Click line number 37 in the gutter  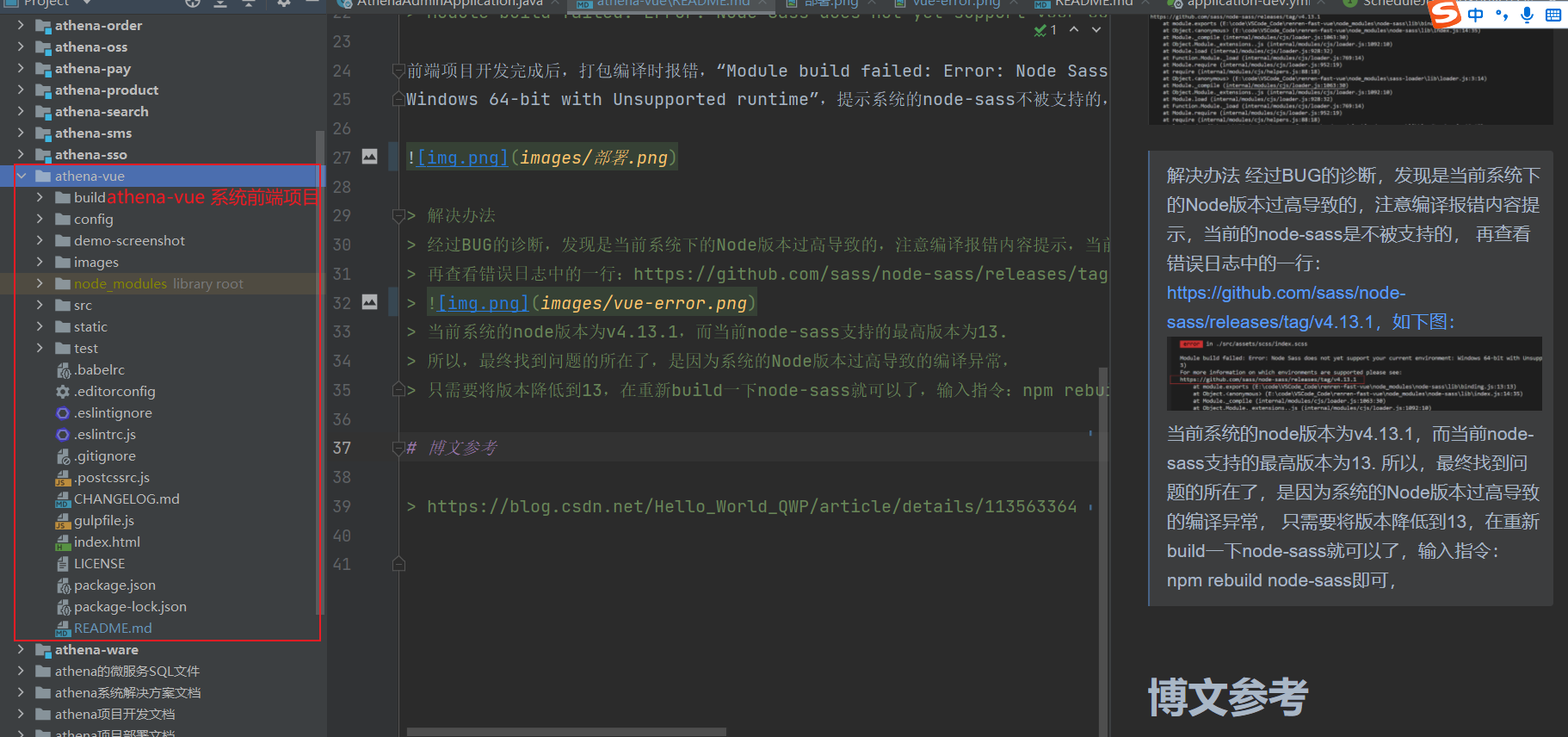click(x=342, y=448)
